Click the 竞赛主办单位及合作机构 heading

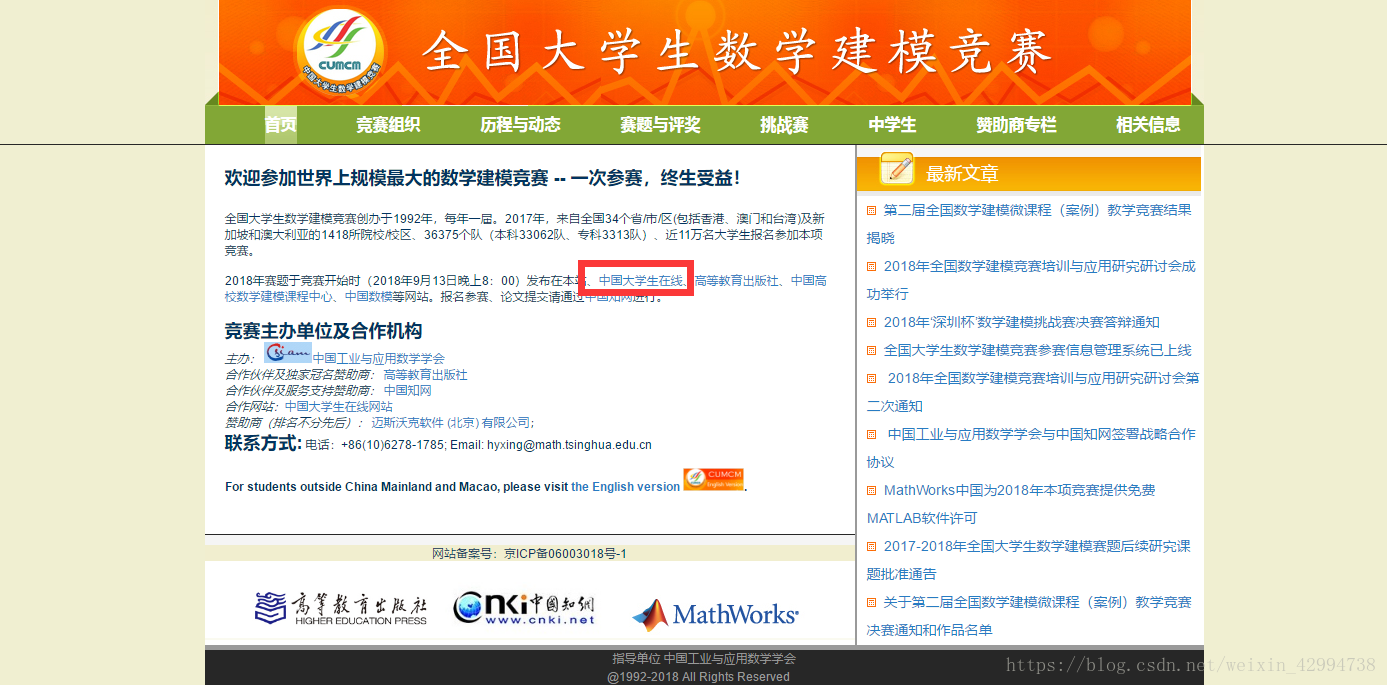tap(324, 331)
